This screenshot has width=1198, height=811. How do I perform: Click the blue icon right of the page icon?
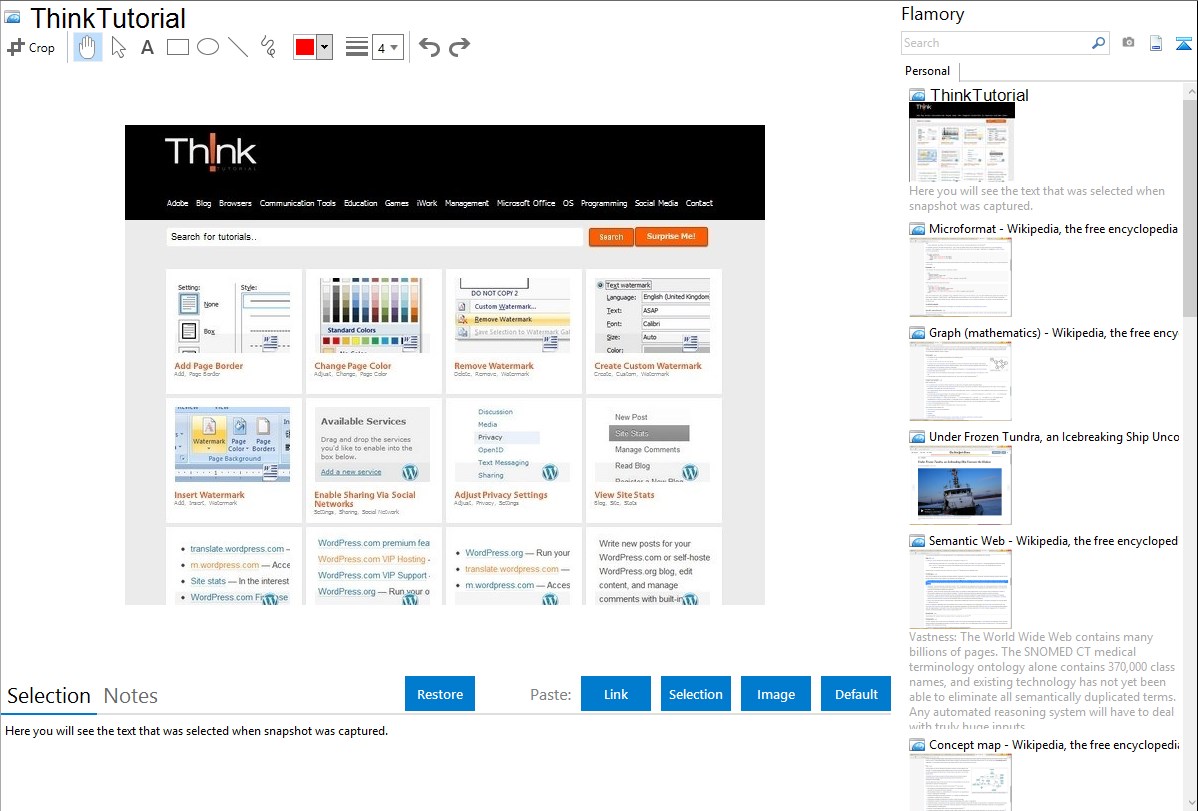click(x=1183, y=43)
